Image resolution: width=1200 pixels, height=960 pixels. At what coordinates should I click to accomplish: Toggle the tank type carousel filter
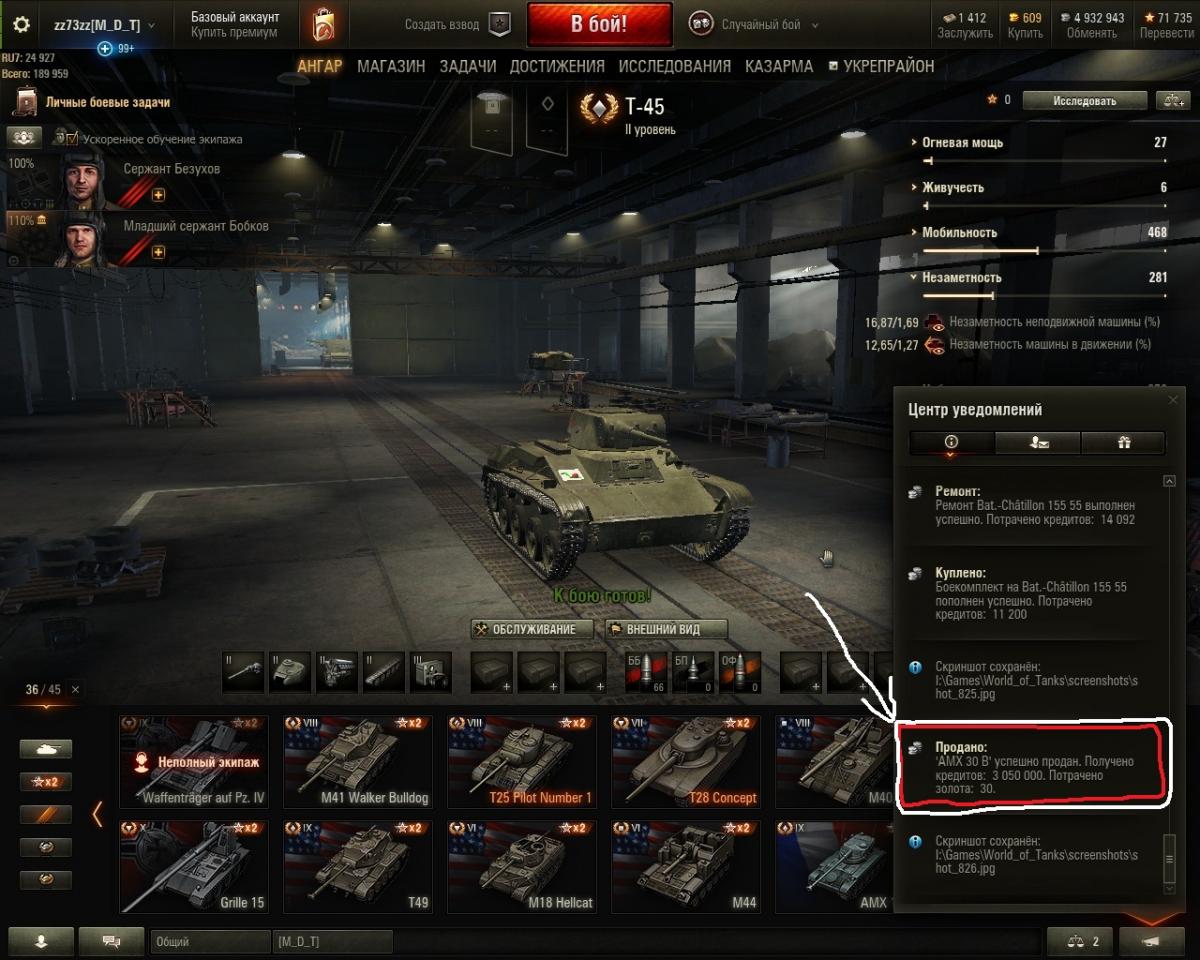pos(46,749)
